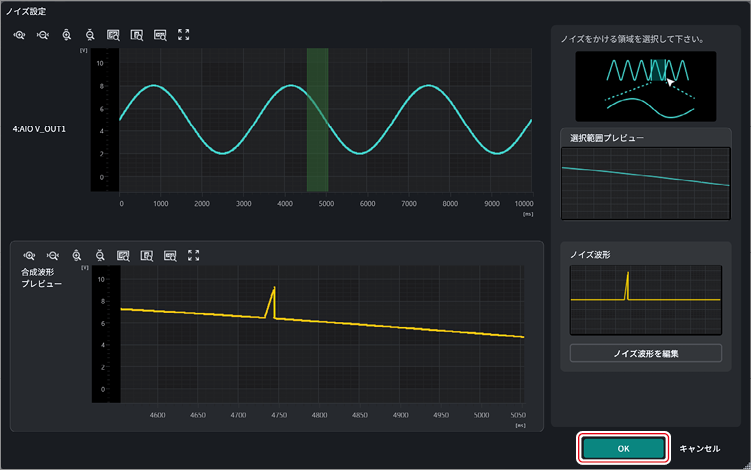Click the 4750 tick on preview axis
The width and height of the screenshot is (751, 470).
pos(279,415)
